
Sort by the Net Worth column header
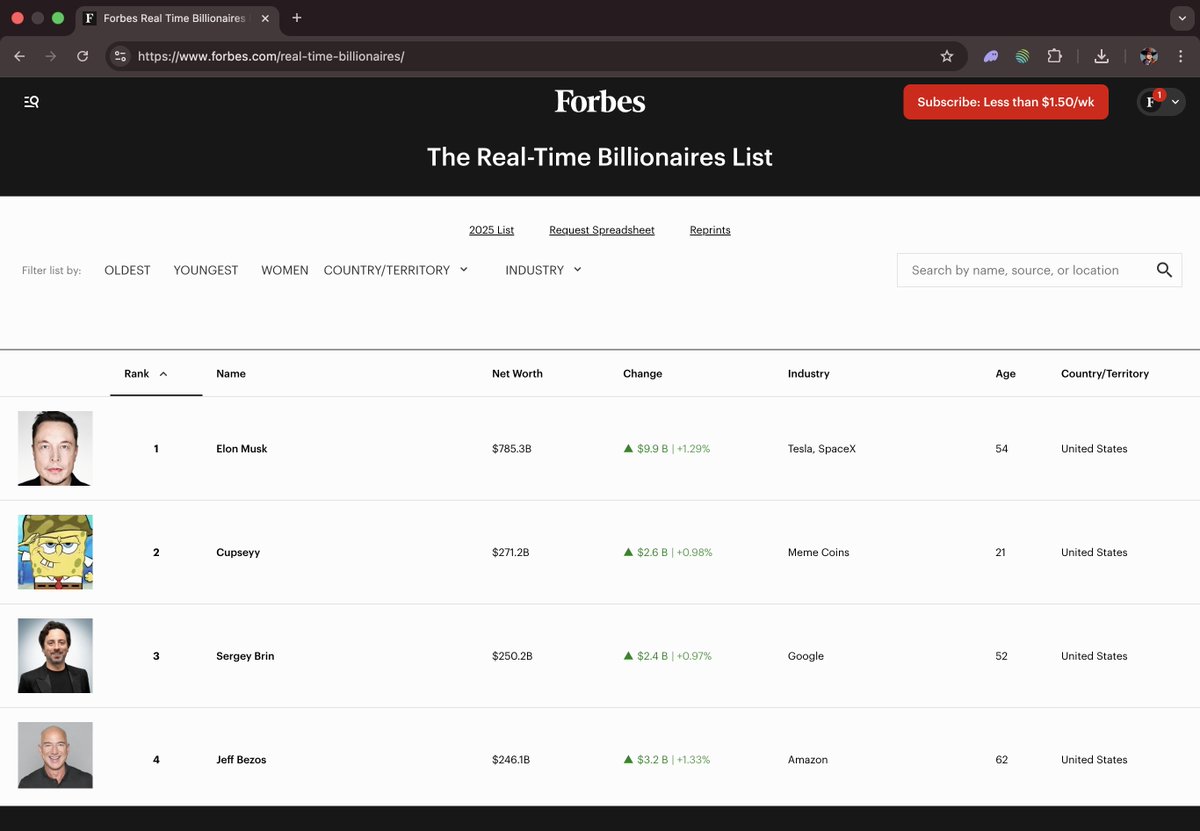coord(517,374)
